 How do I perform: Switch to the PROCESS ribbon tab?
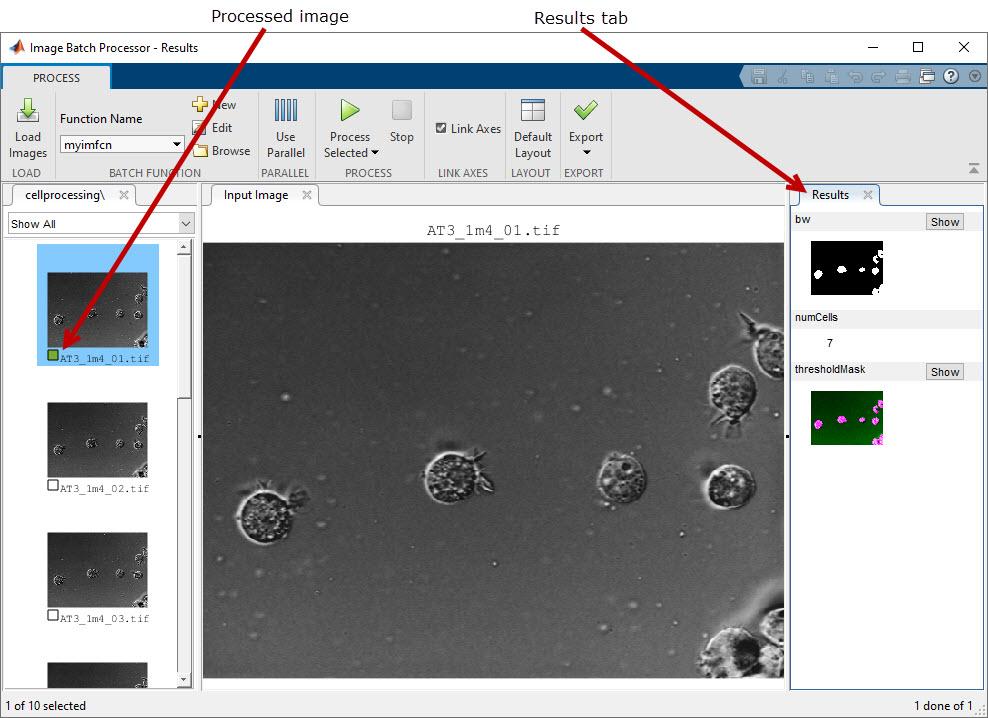tap(56, 78)
